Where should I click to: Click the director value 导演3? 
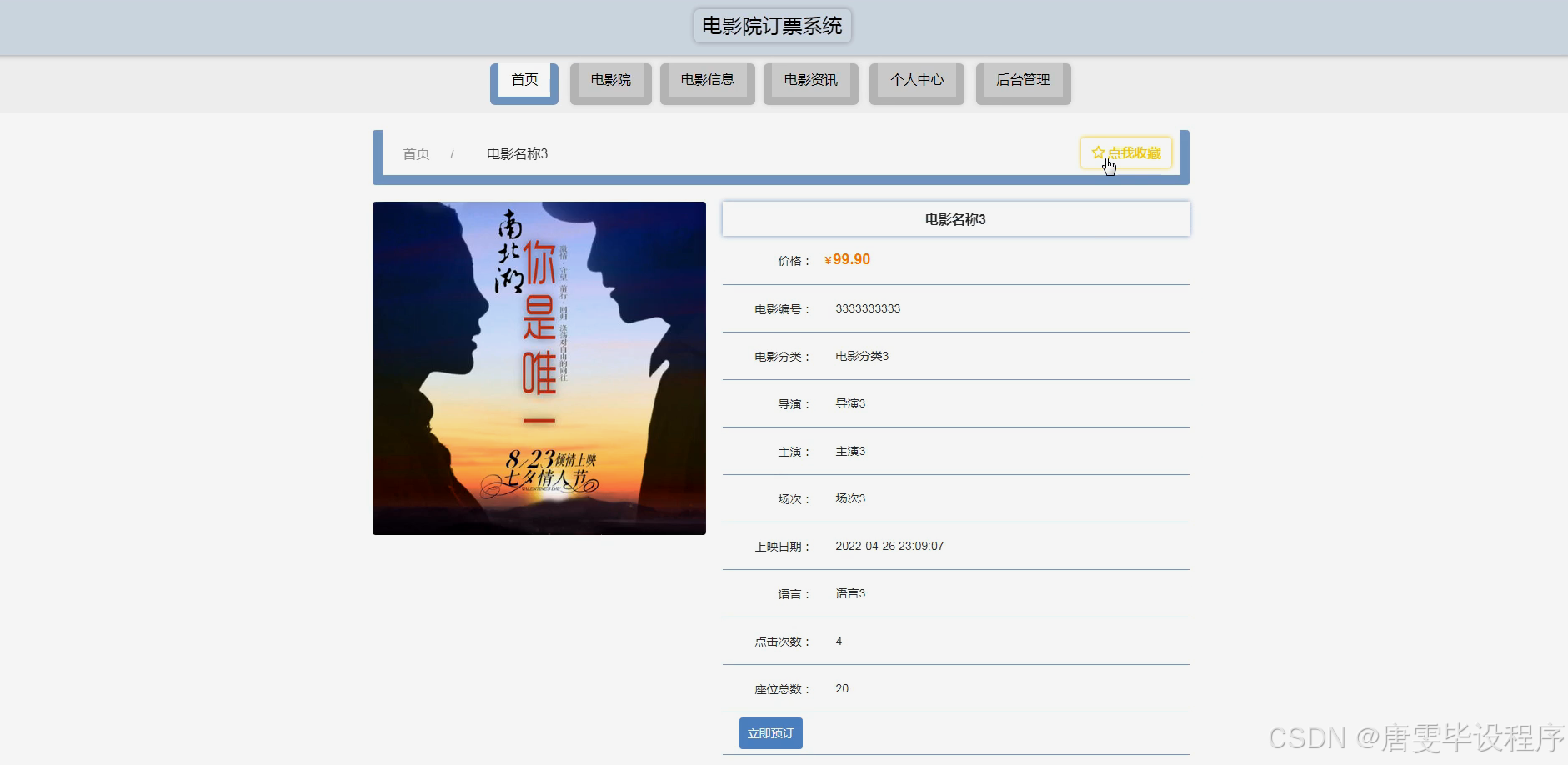850,403
